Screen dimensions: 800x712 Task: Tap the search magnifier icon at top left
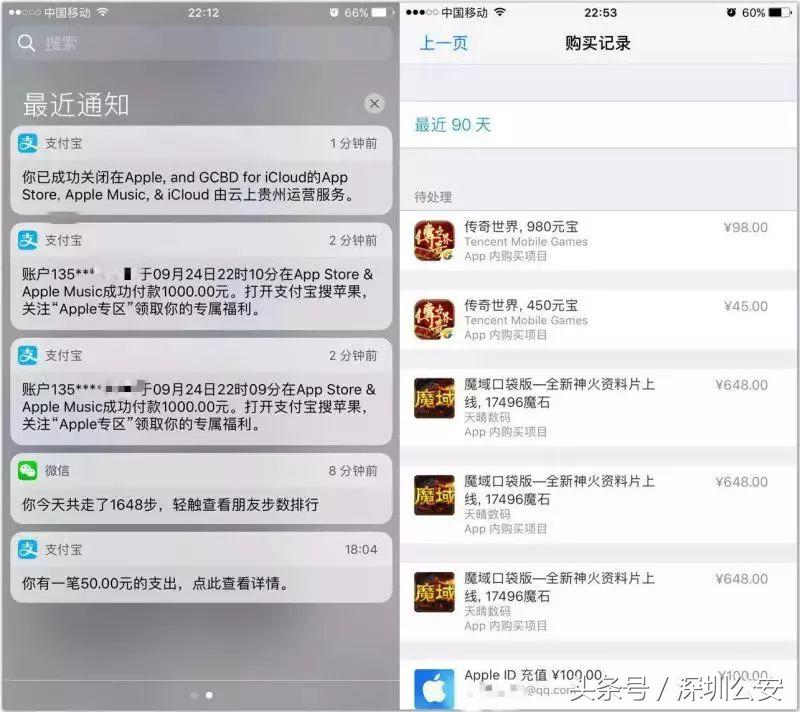[24, 44]
